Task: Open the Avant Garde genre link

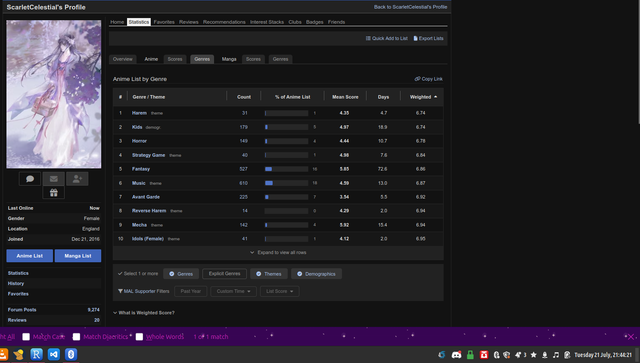Action: [146, 197]
